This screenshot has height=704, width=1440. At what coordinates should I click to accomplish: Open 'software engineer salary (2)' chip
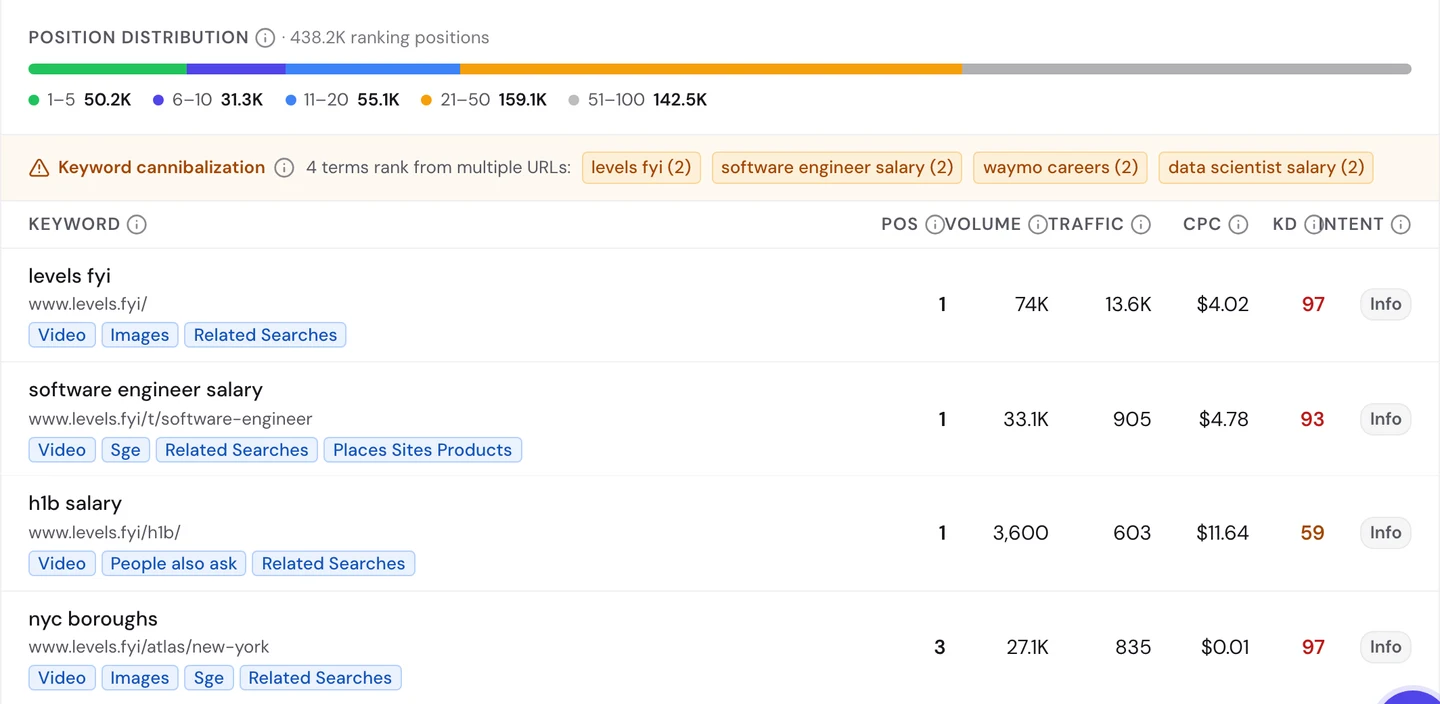pos(837,168)
